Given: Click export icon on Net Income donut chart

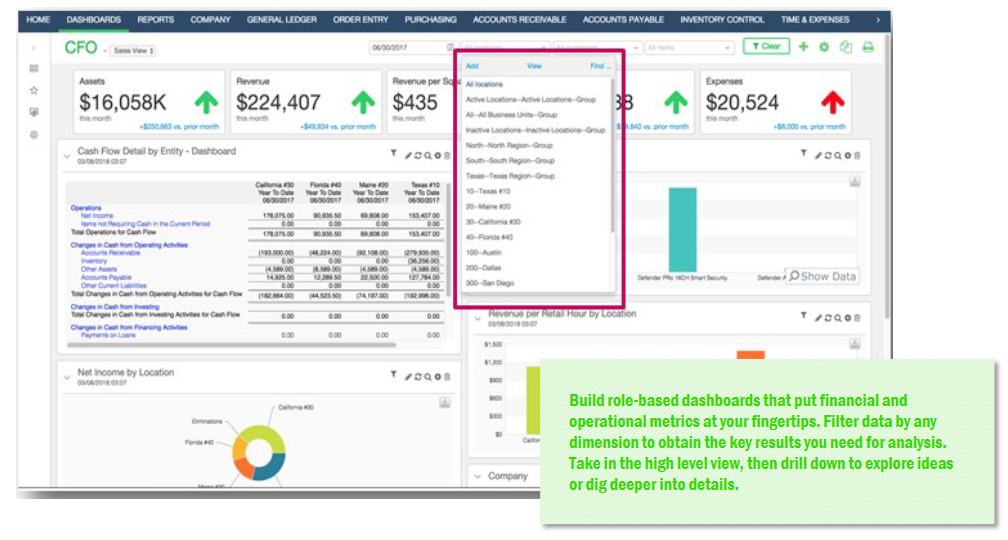Looking at the screenshot, I should click(x=444, y=402).
